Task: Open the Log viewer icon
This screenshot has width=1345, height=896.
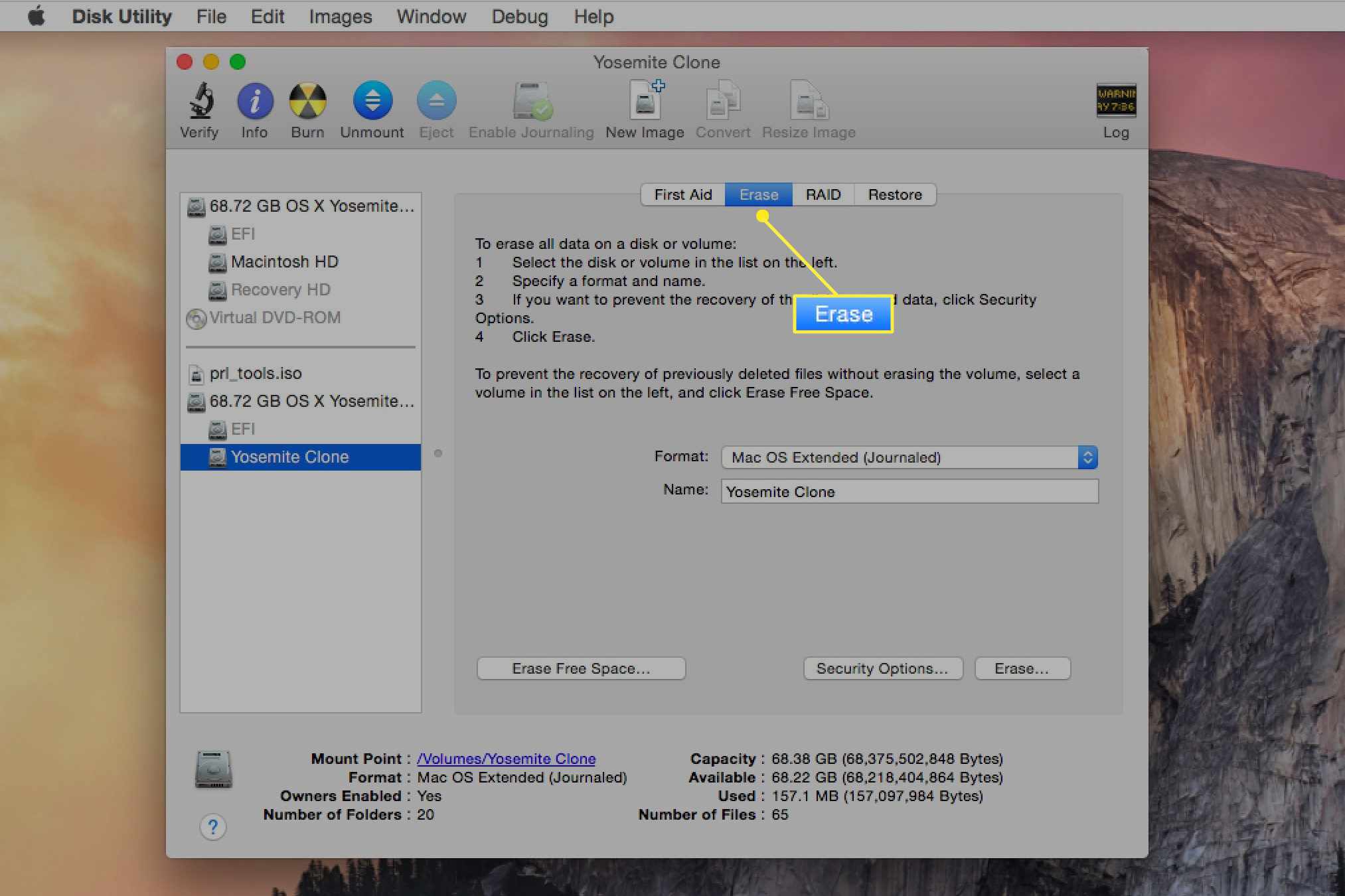Action: pyautogui.click(x=1116, y=100)
